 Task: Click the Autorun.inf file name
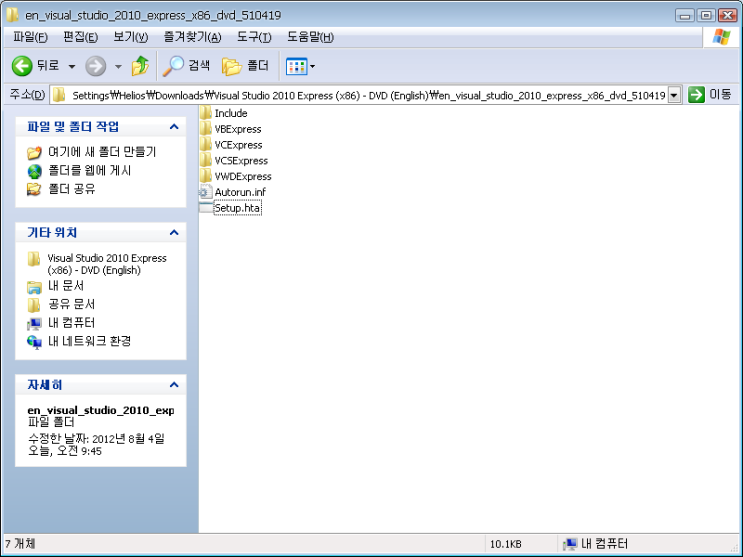click(240, 192)
